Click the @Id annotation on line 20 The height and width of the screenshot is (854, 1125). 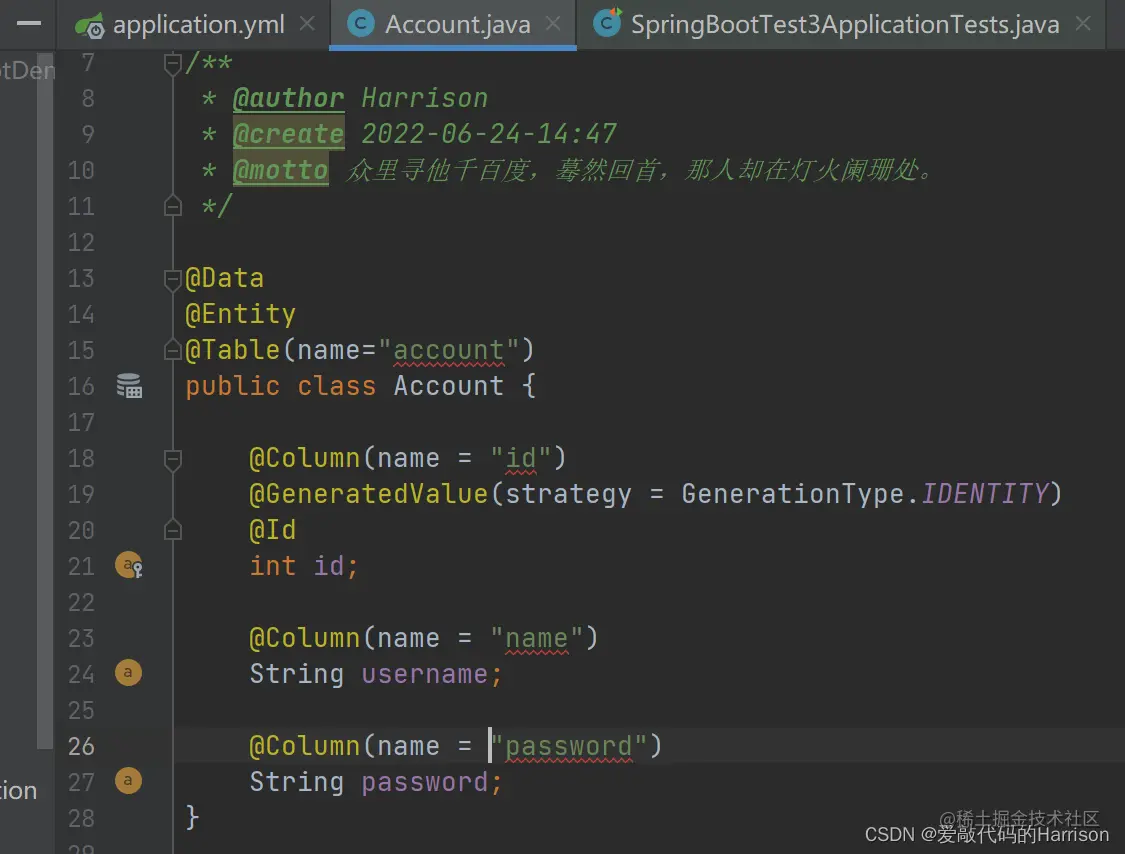click(x=273, y=530)
